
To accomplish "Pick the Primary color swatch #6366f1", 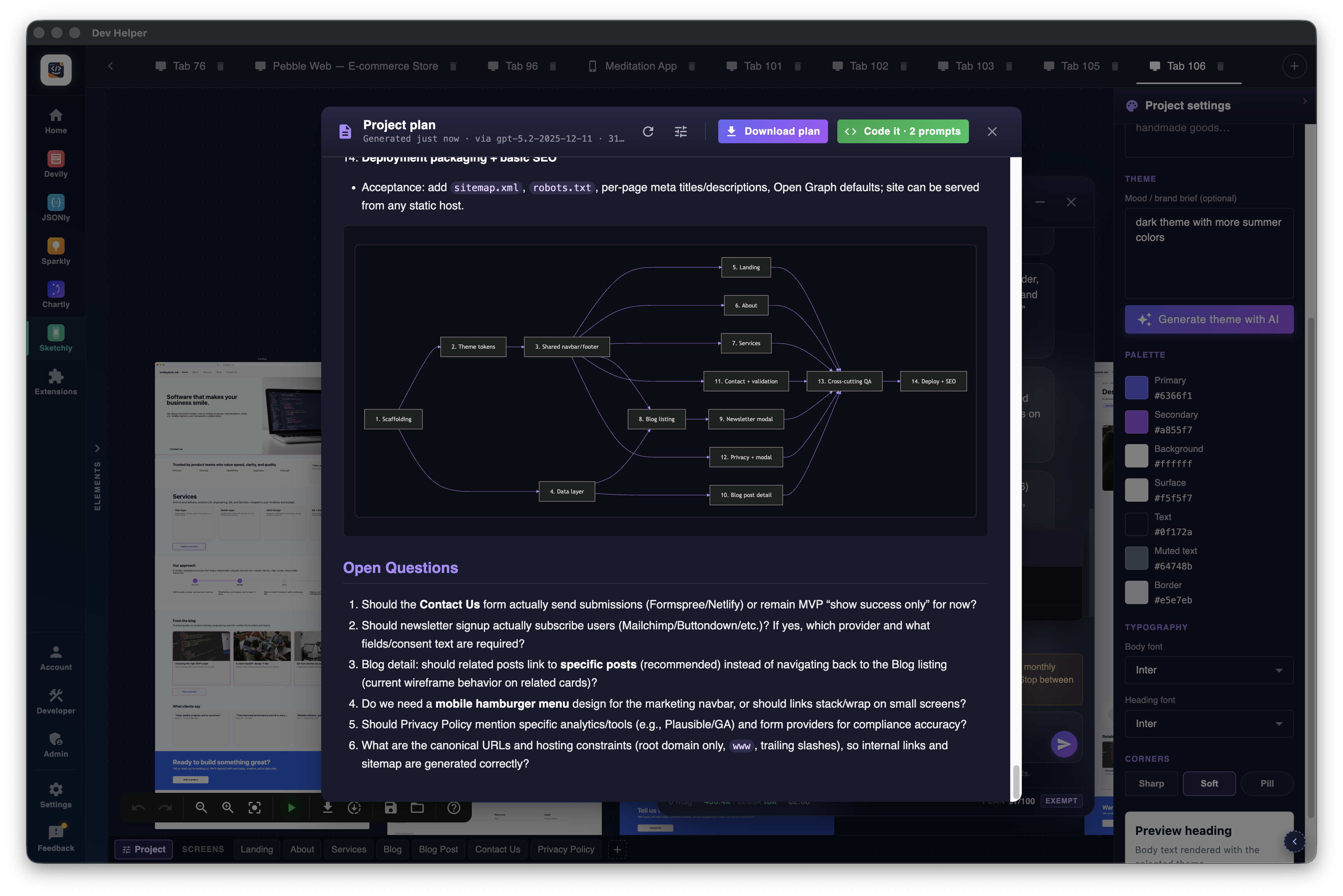I will pyautogui.click(x=1136, y=387).
